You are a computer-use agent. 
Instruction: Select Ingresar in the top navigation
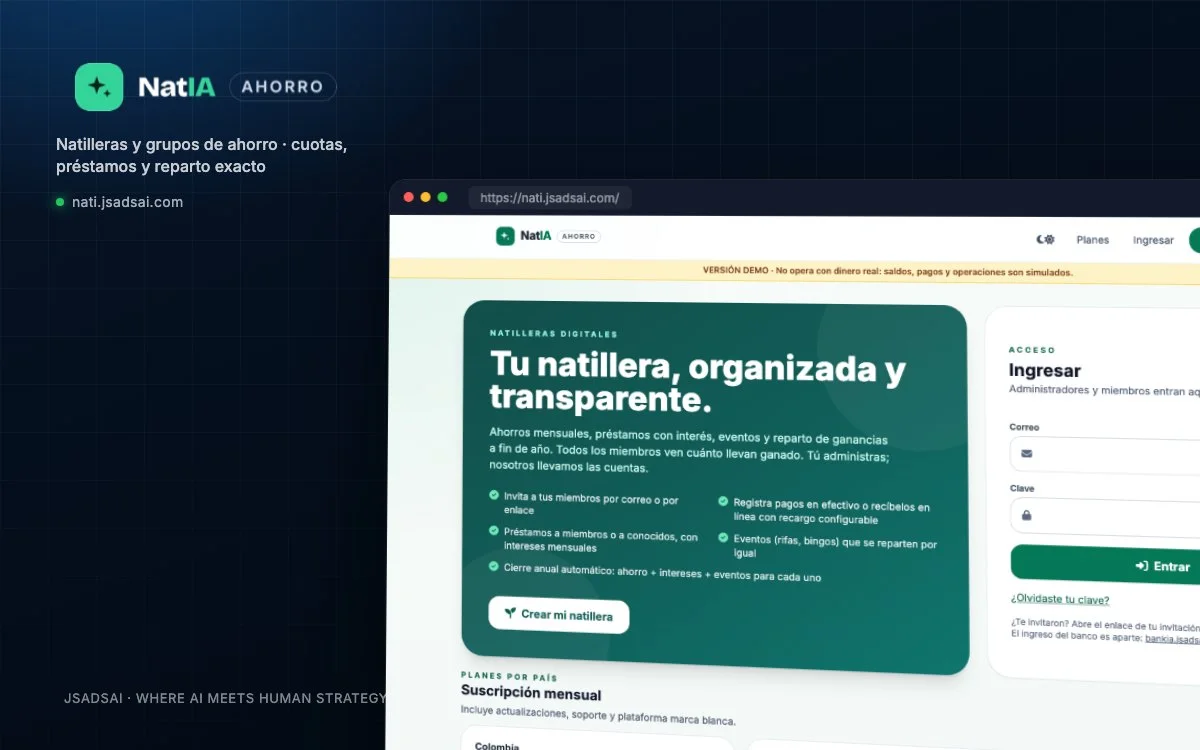point(1153,240)
